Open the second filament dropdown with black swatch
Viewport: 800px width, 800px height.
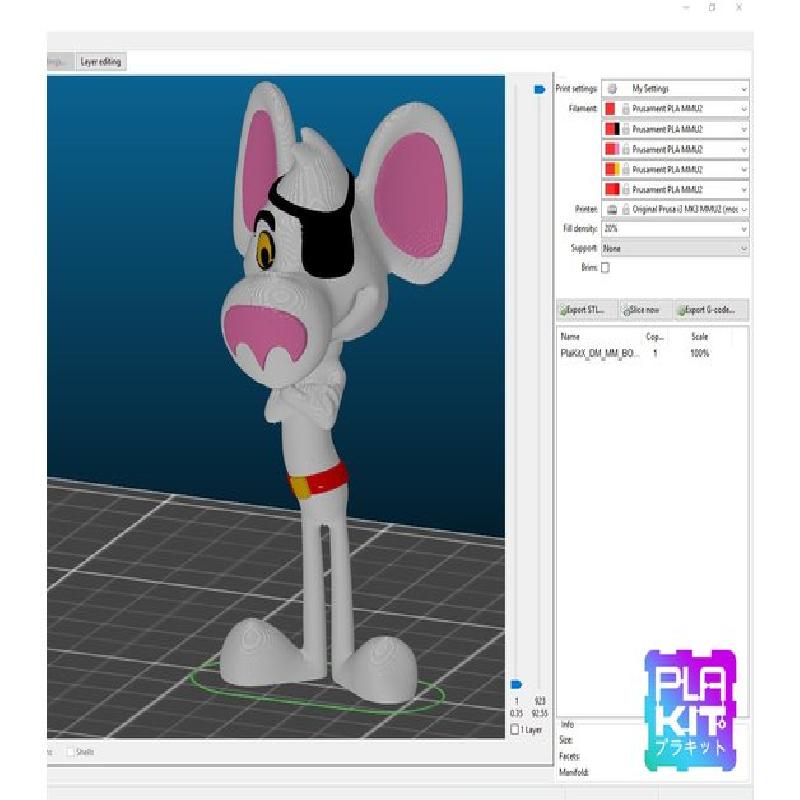(x=675, y=129)
